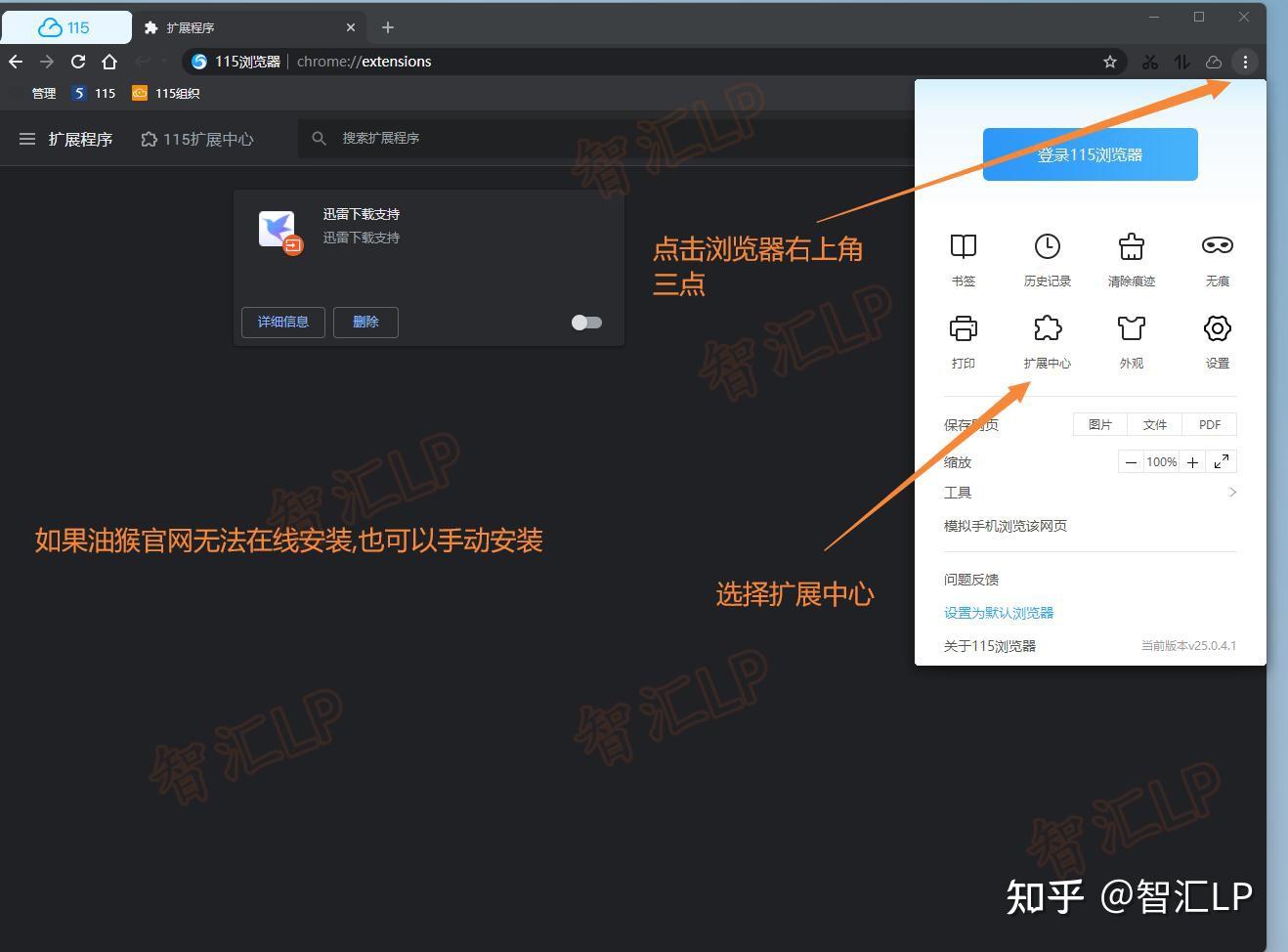This screenshot has width=1288, height=952.
Task: Click the 登录115浏览器 button
Action: click(x=1090, y=153)
